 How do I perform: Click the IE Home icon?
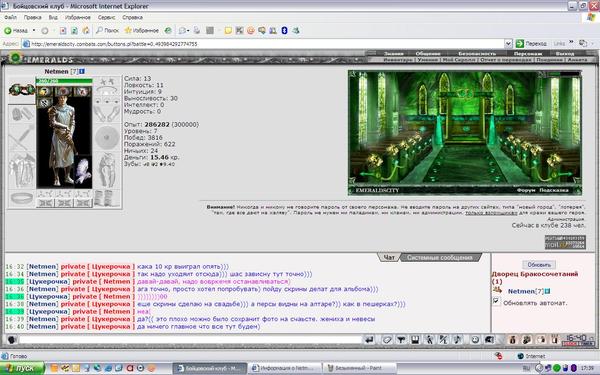coord(86,31)
